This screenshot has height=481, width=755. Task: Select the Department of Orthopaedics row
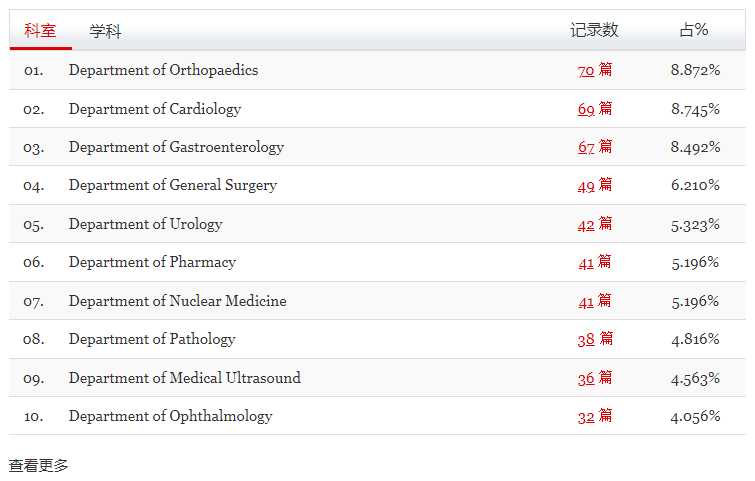coord(378,70)
